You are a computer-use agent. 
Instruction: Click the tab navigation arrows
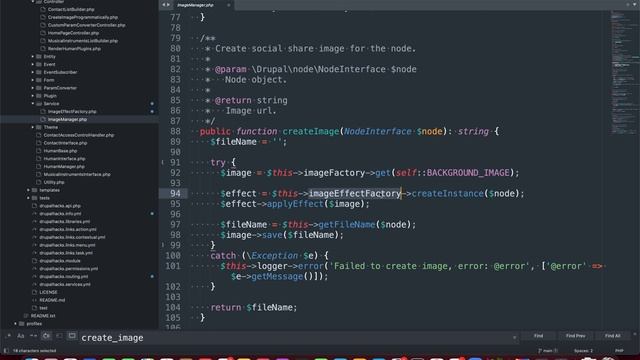166,5
